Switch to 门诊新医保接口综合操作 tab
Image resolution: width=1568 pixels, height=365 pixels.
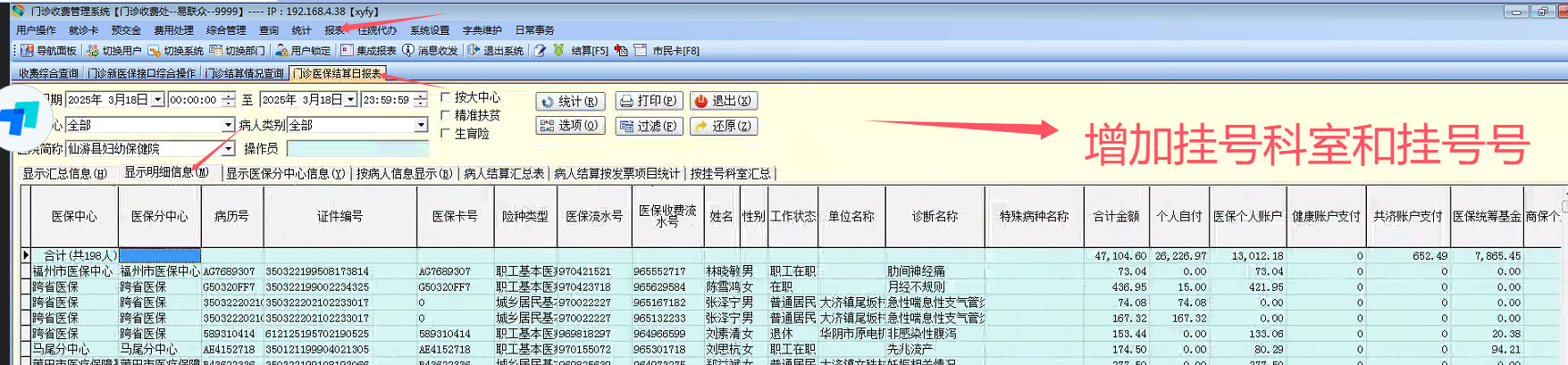pyautogui.click(x=141, y=73)
